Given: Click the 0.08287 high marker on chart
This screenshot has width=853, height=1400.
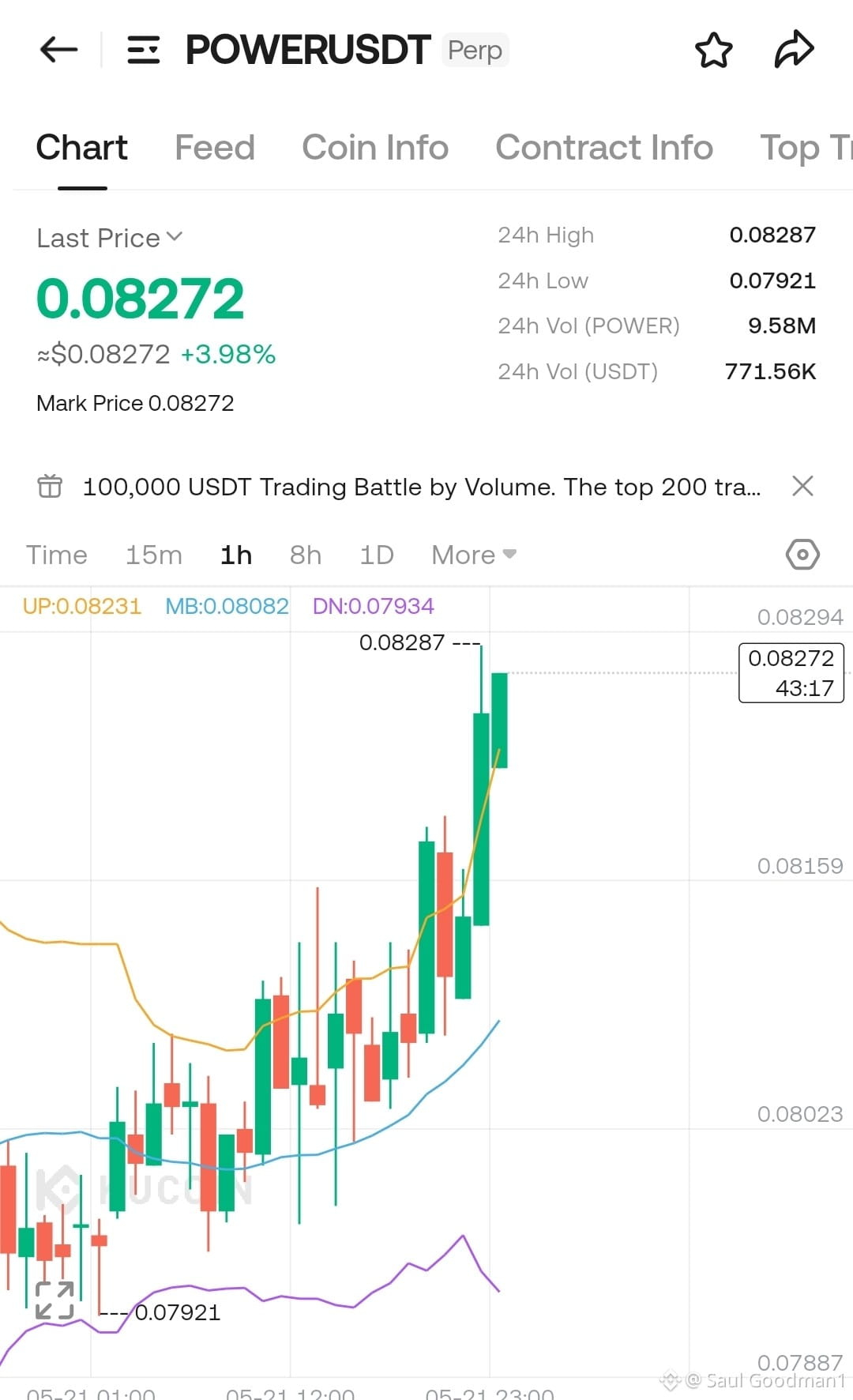Looking at the screenshot, I should 402,642.
